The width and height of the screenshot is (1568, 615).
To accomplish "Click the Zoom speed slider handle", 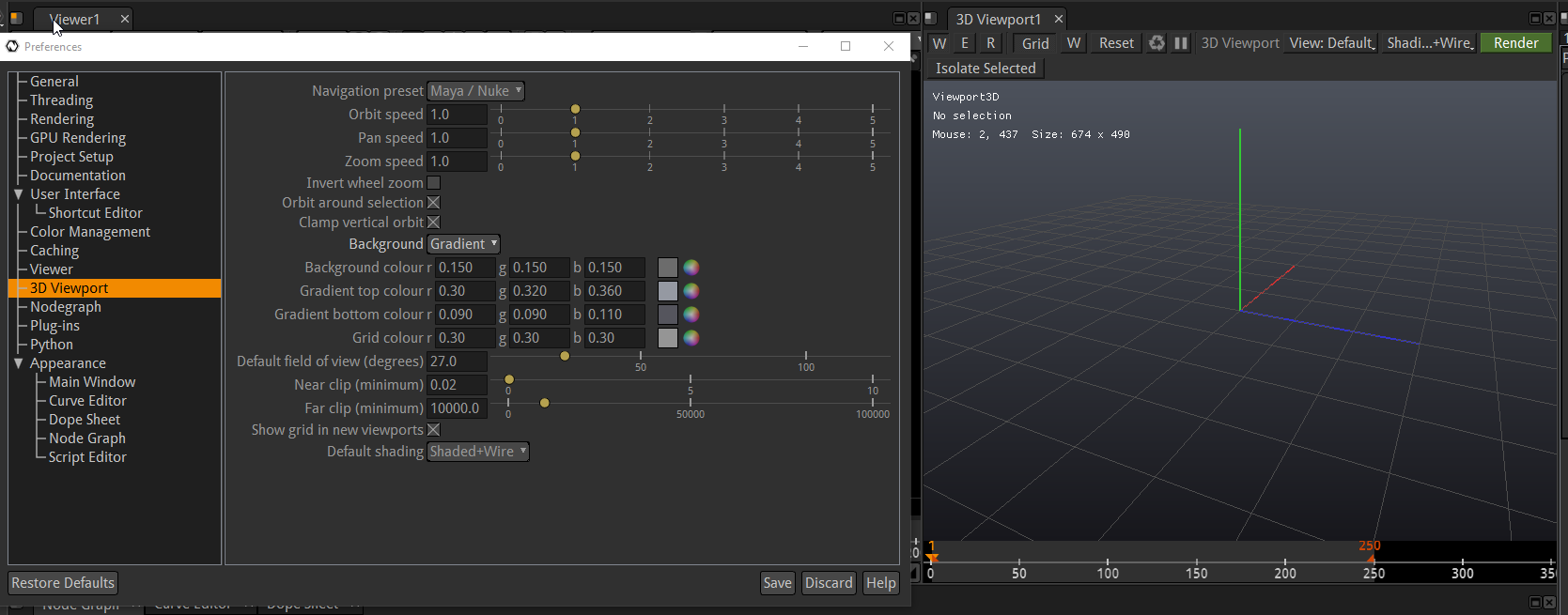I will [575, 156].
